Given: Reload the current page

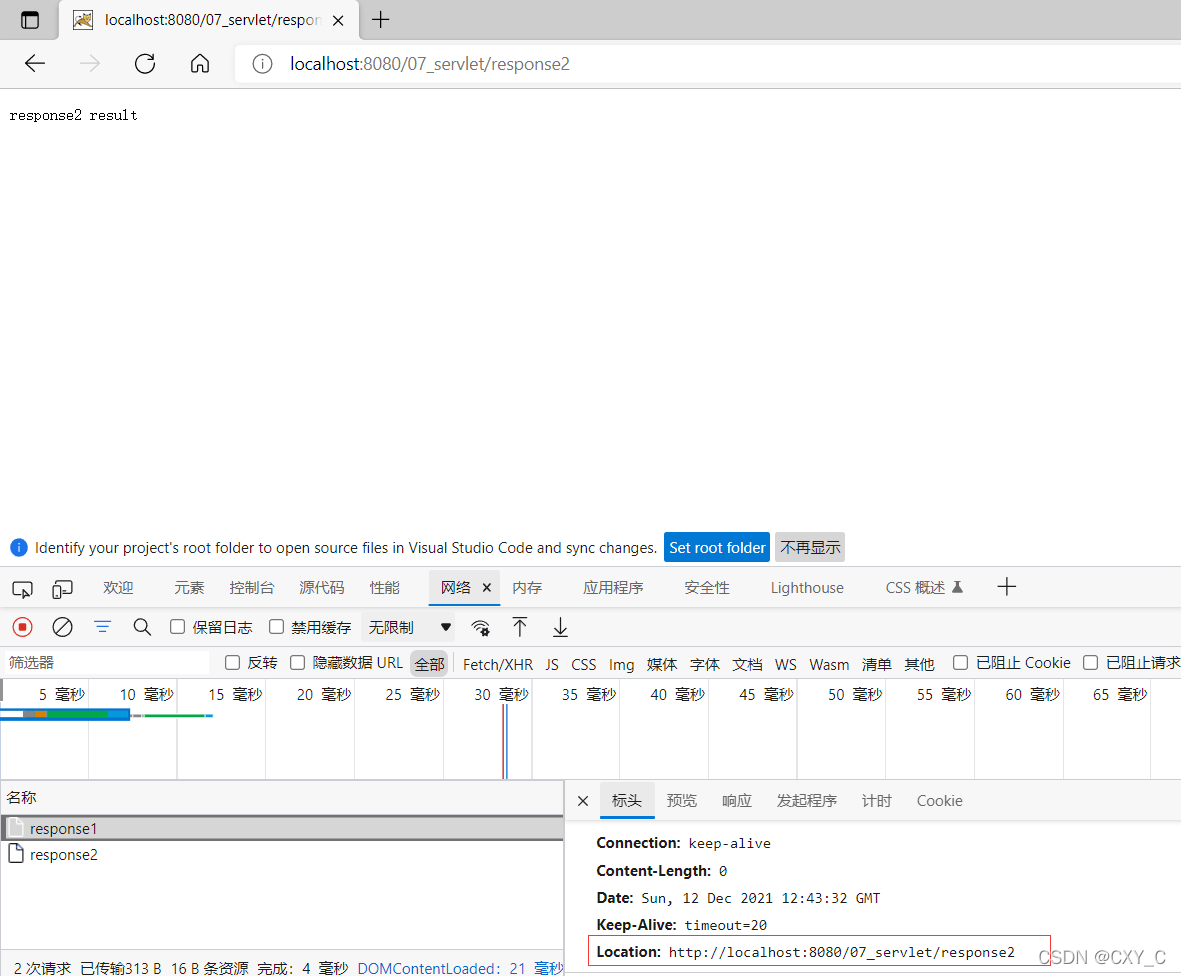Looking at the screenshot, I should 145,63.
